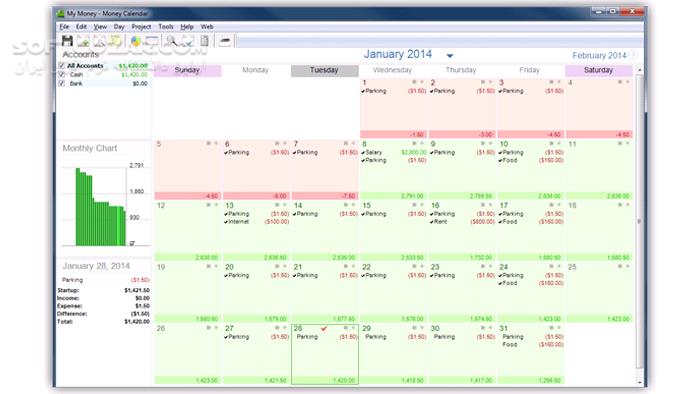
Task: Click the blue checkmark toolbar icon
Action: click(188, 41)
